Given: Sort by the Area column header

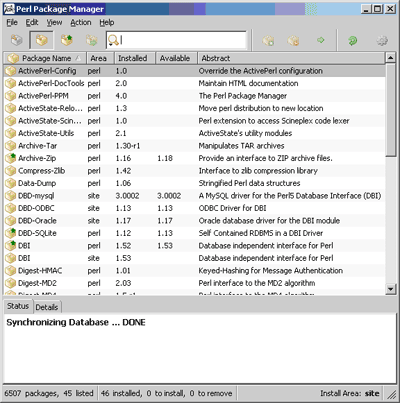Looking at the screenshot, I should [100, 58].
